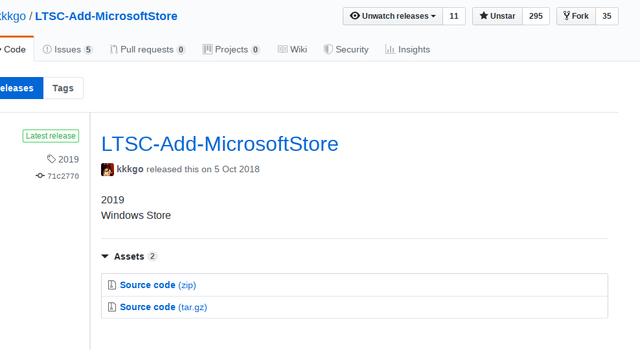Open the Issues tab
This screenshot has width=640, height=360.
click(x=67, y=49)
